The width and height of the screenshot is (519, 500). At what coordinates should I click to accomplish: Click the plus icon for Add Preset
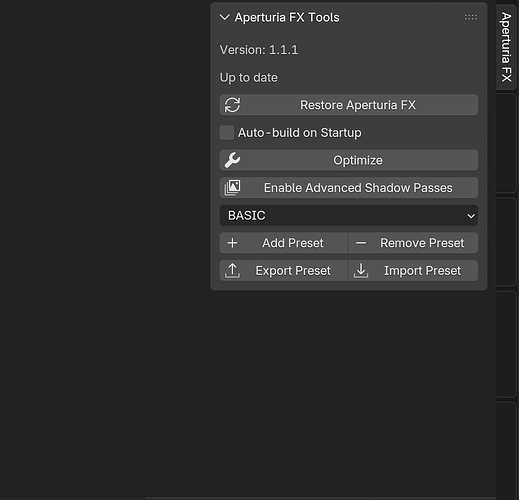coord(232,243)
